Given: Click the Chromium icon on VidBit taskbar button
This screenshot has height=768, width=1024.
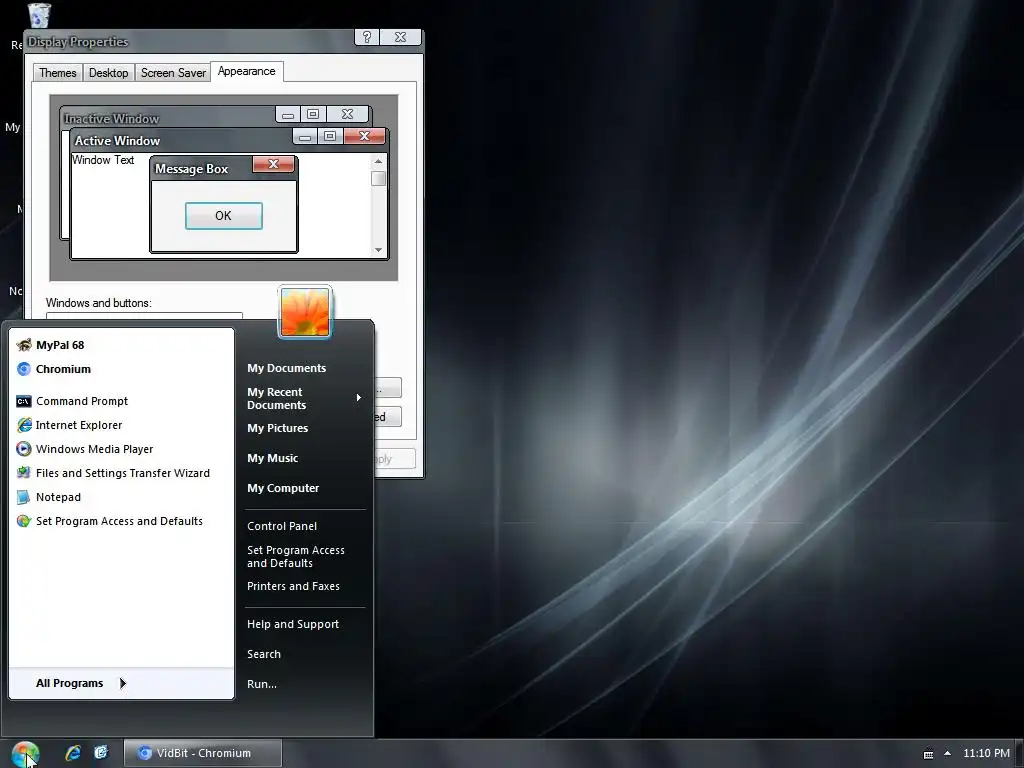Looking at the screenshot, I should 144,753.
